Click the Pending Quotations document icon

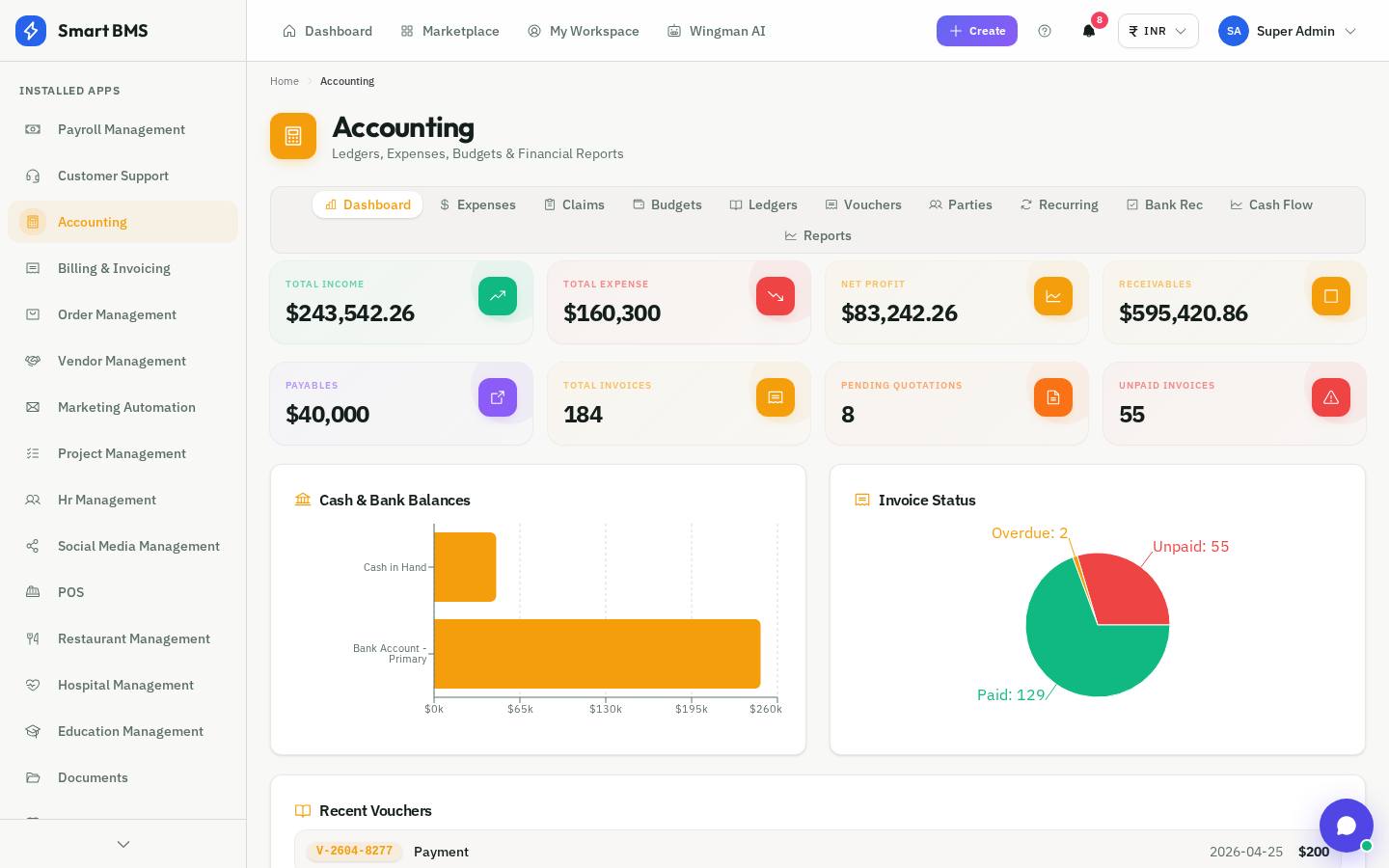click(x=1053, y=397)
